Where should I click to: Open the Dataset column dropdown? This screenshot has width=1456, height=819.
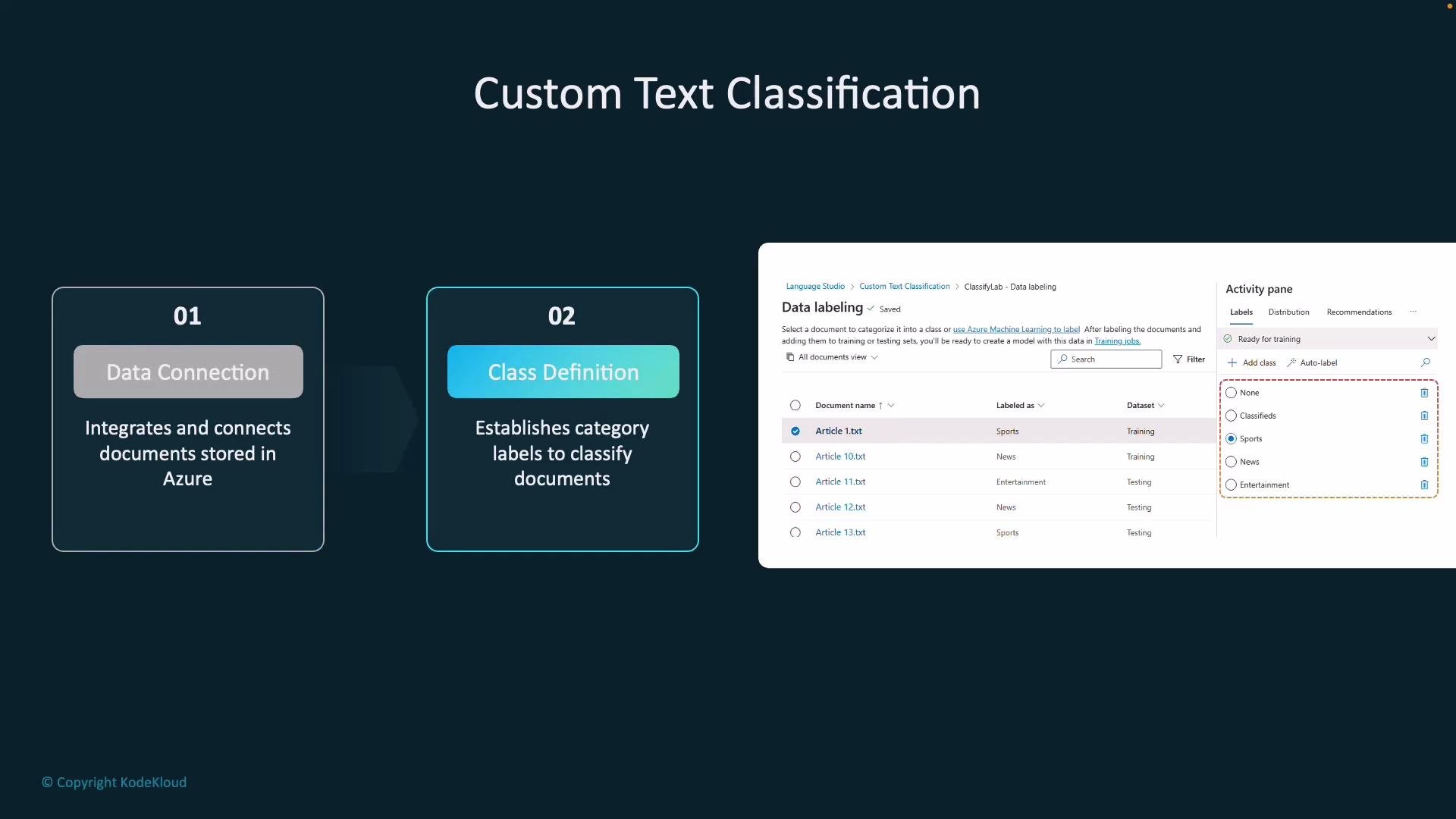point(1161,406)
